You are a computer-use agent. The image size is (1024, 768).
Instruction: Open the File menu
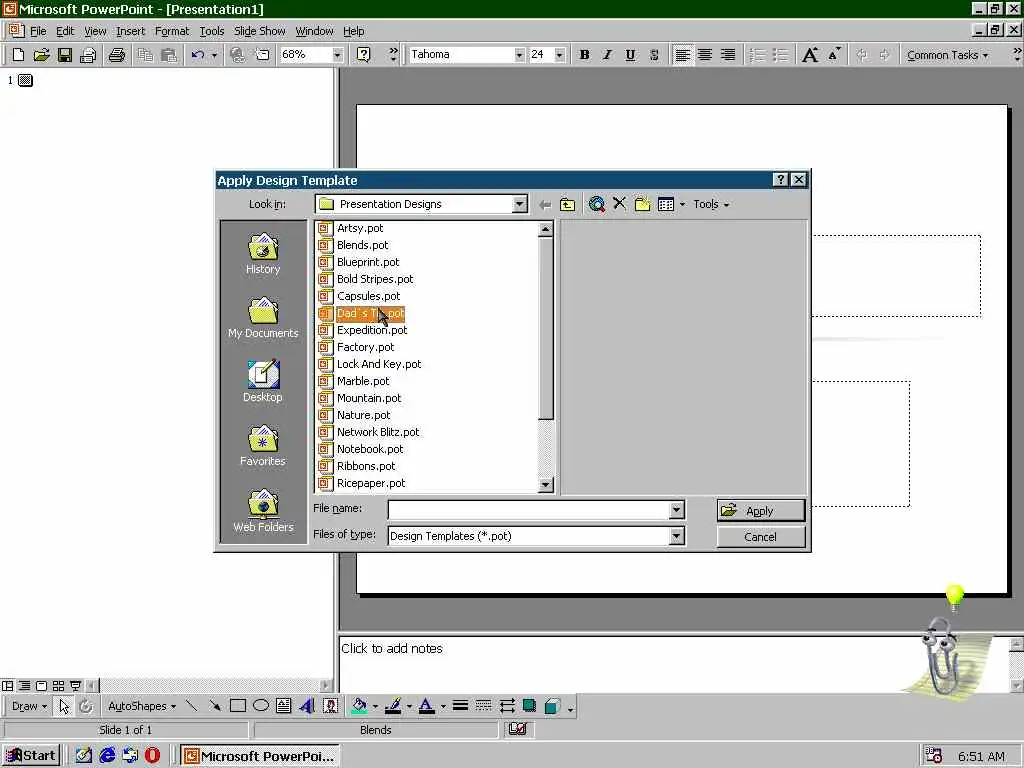pos(38,31)
